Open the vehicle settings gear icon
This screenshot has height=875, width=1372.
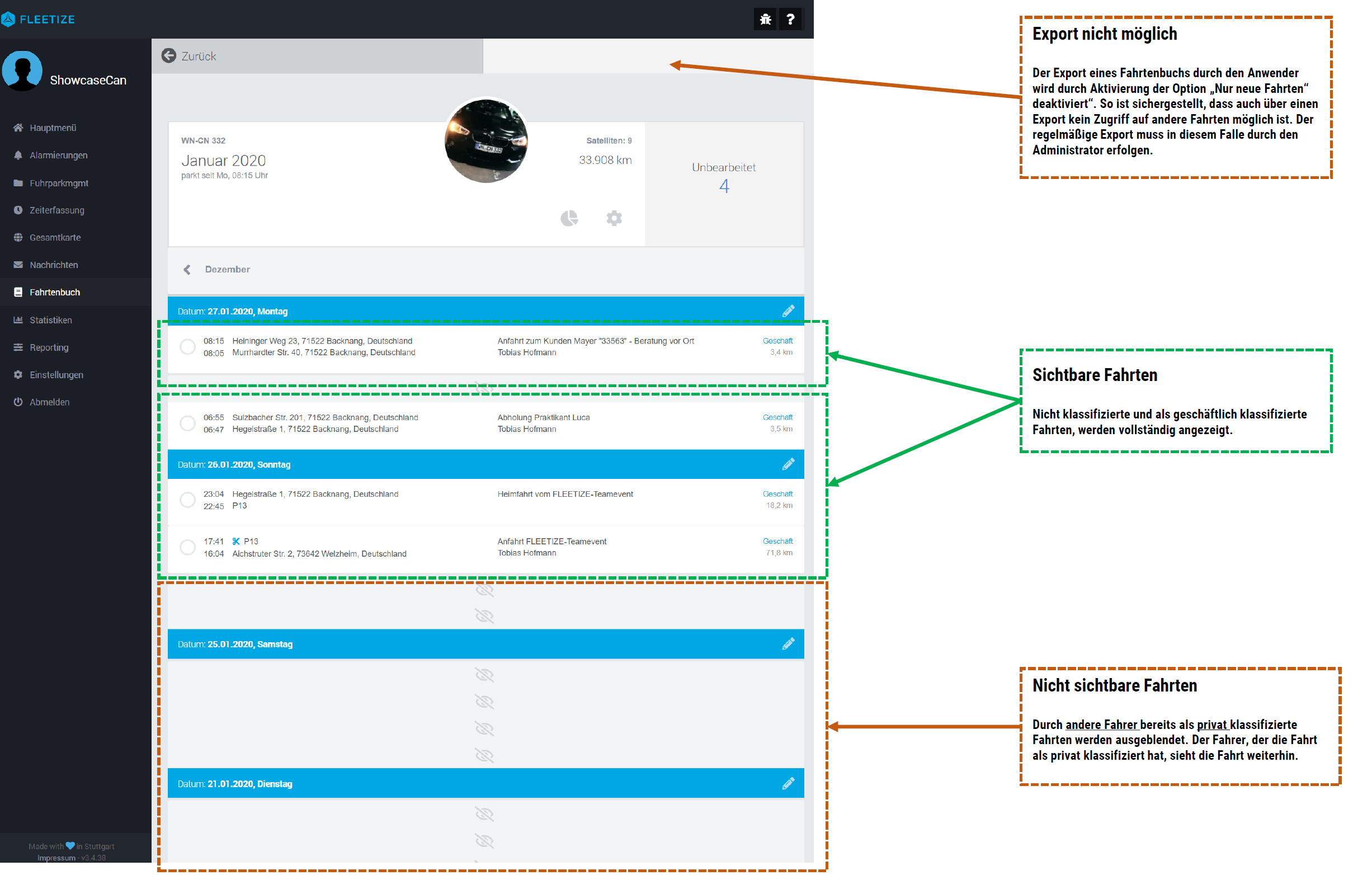pyautogui.click(x=614, y=218)
